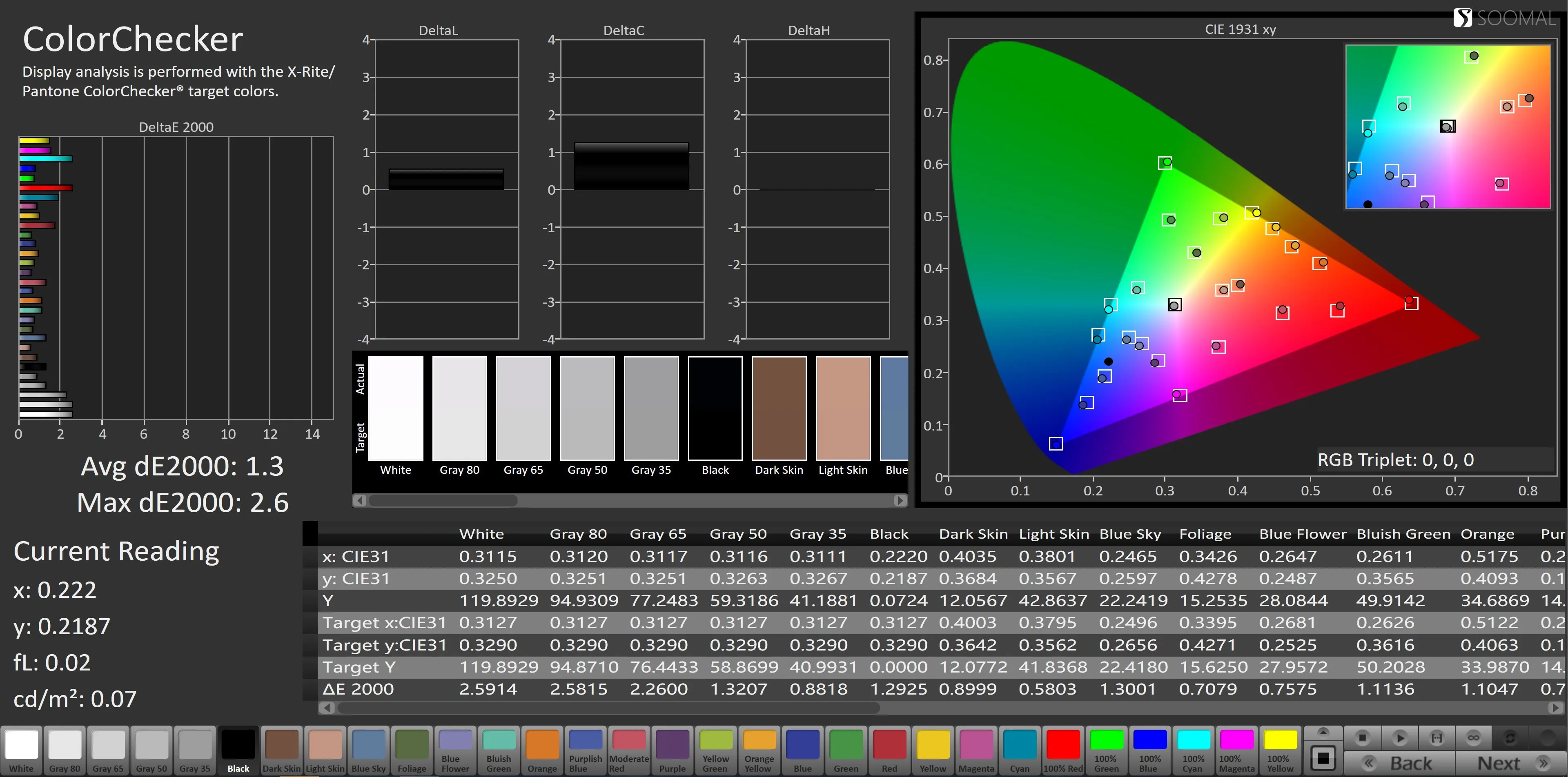The image size is (1568, 777).
Task: Click the refresh arrows icon
Action: [1510, 738]
